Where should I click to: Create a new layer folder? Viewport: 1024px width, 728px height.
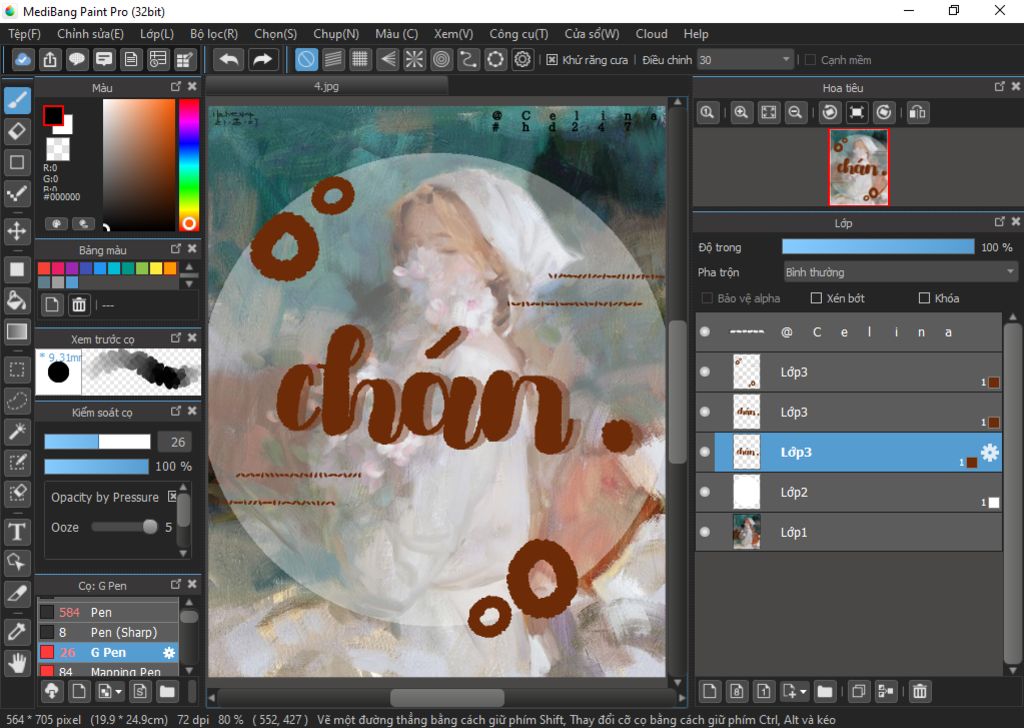(x=825, y=691)
